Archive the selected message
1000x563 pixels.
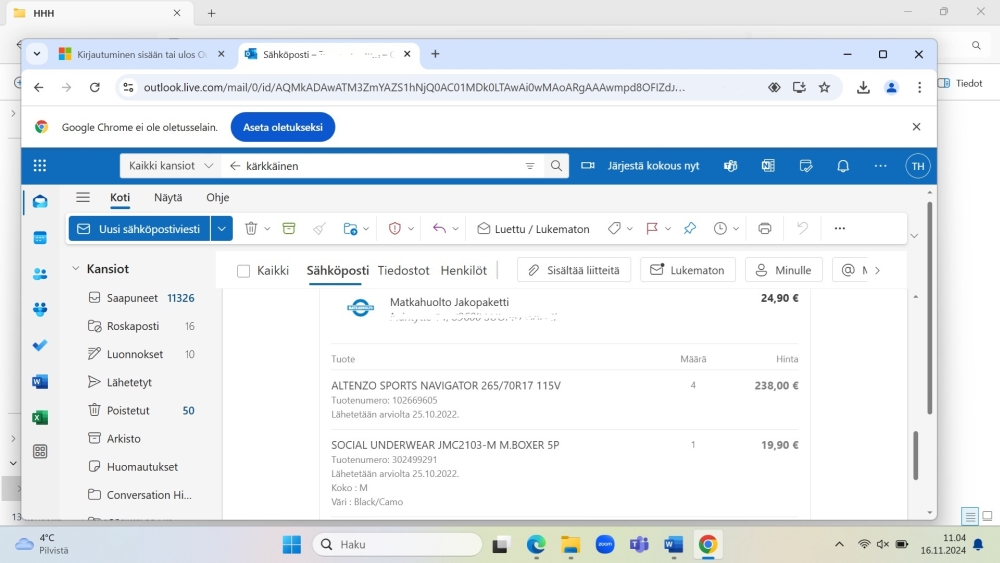(x=289, y=228)
